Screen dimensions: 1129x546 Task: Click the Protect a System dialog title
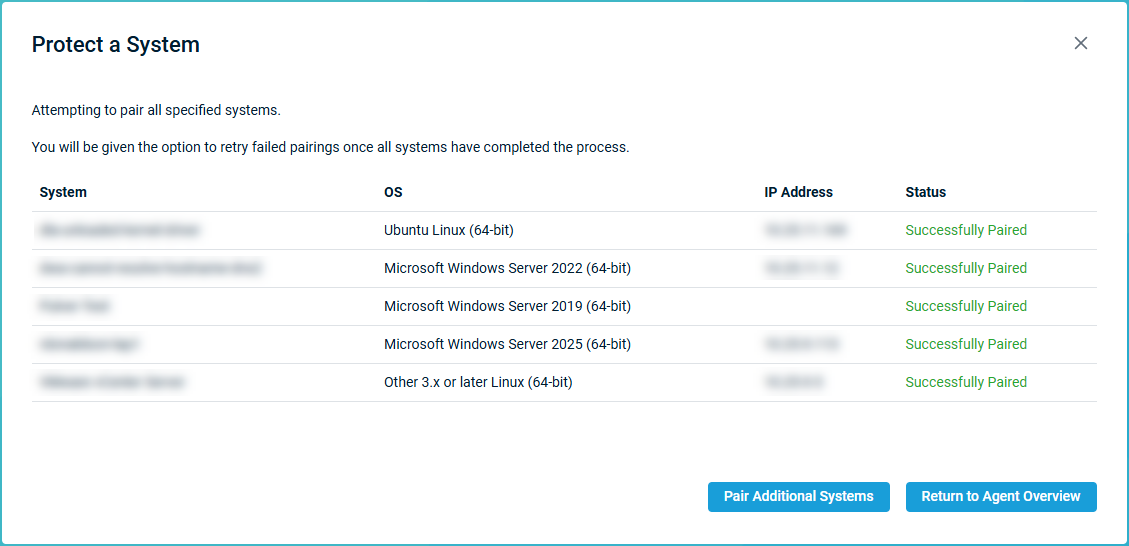116,45
